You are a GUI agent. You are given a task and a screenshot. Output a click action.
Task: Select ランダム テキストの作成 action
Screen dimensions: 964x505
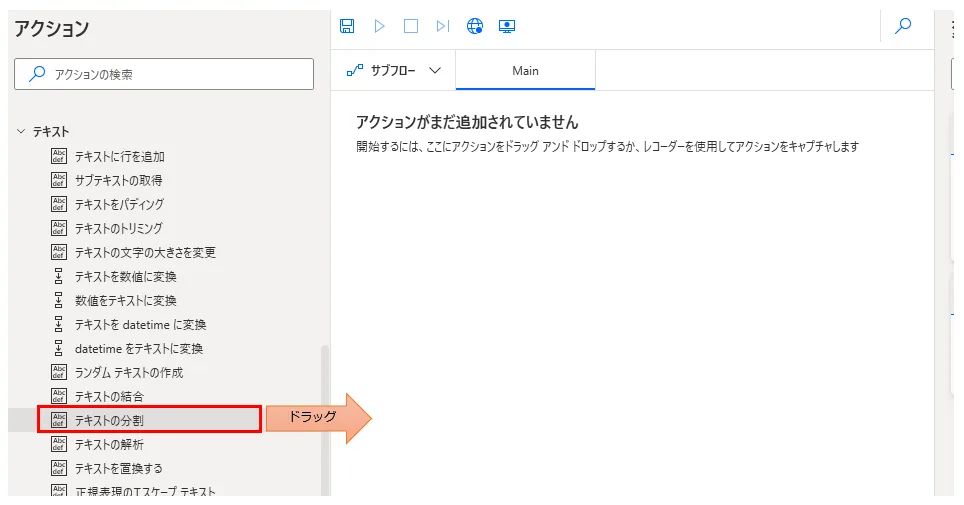[128, 372]
